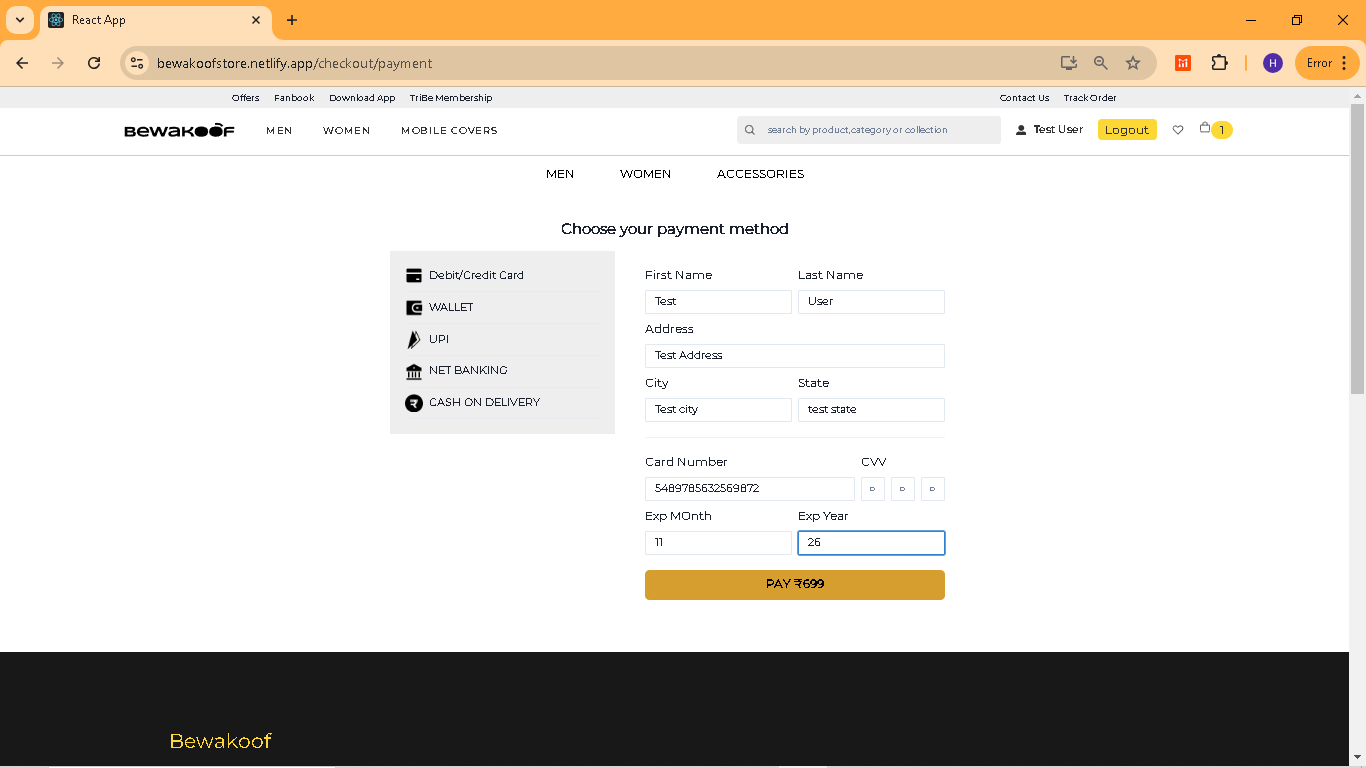Click the Exp Month field
Screen dimensions: 1366x768
718,543
